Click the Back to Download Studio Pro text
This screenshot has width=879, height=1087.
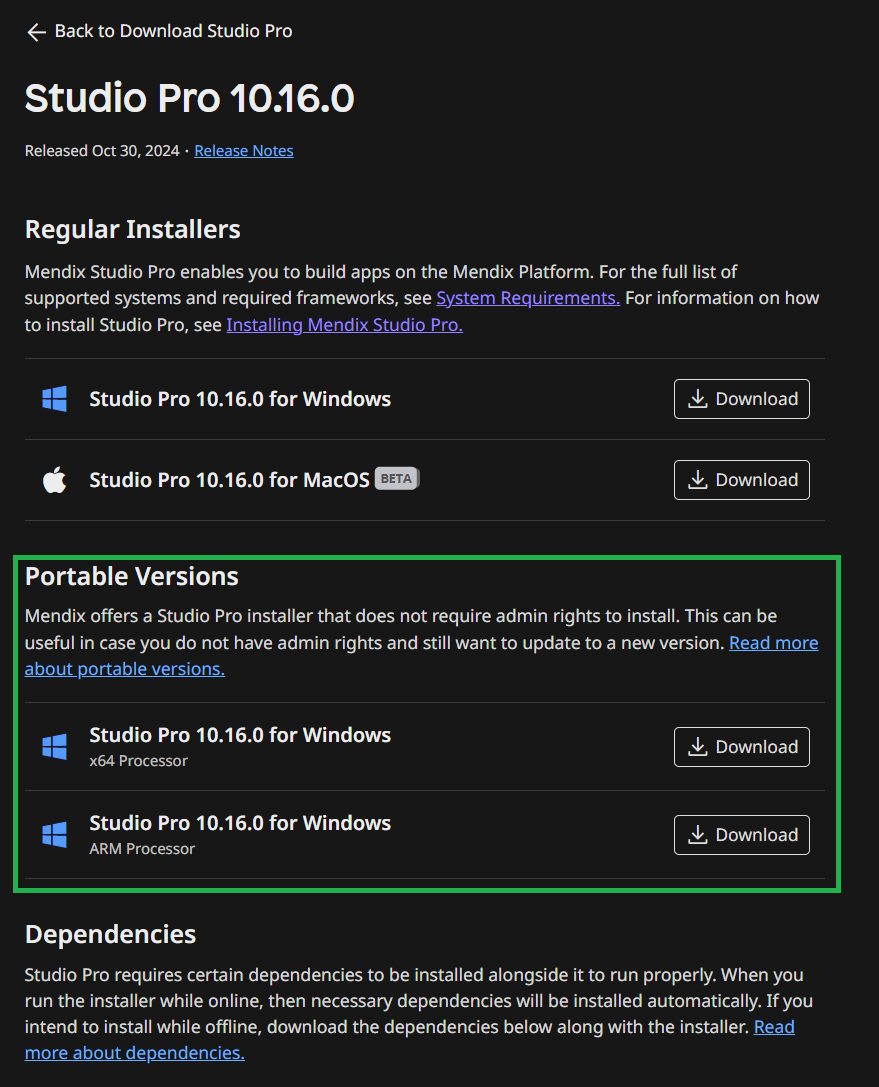(x=175, y=31)
